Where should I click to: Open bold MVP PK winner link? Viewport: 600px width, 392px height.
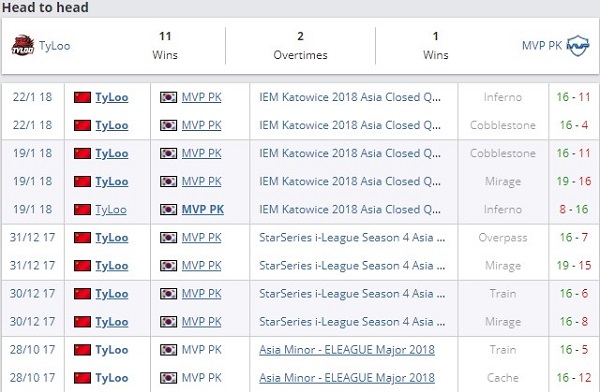(x=203, y=209)
